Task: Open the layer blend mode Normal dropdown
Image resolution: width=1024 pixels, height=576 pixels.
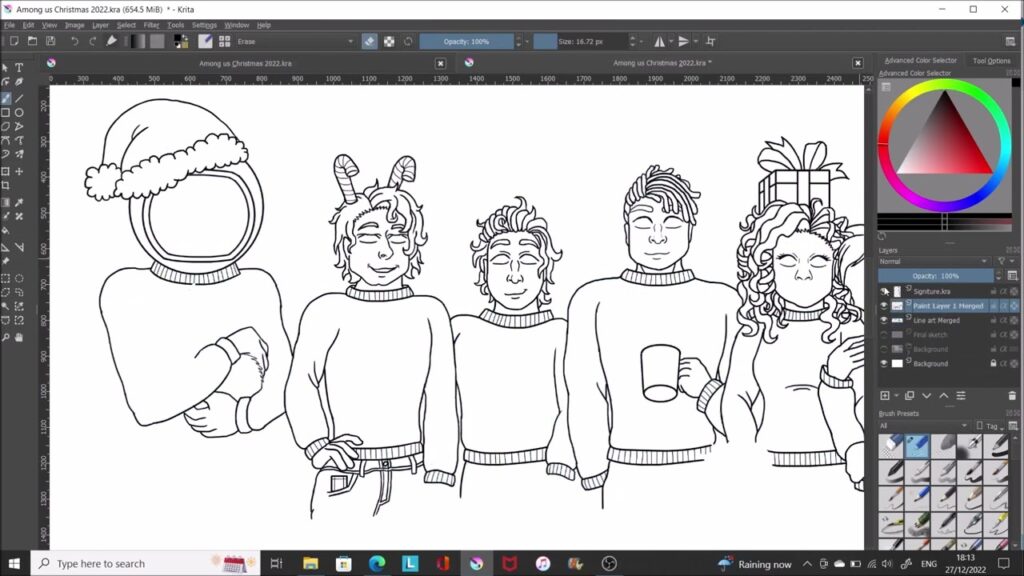Action: tap(934, 261)
